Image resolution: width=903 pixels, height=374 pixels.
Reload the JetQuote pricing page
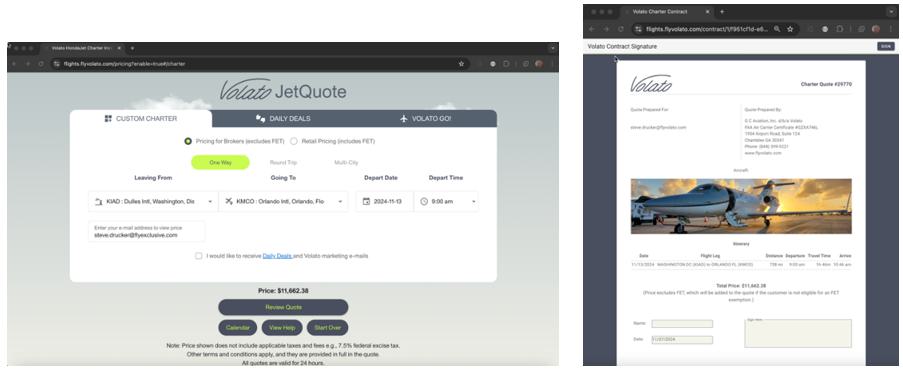coord(41,64)
